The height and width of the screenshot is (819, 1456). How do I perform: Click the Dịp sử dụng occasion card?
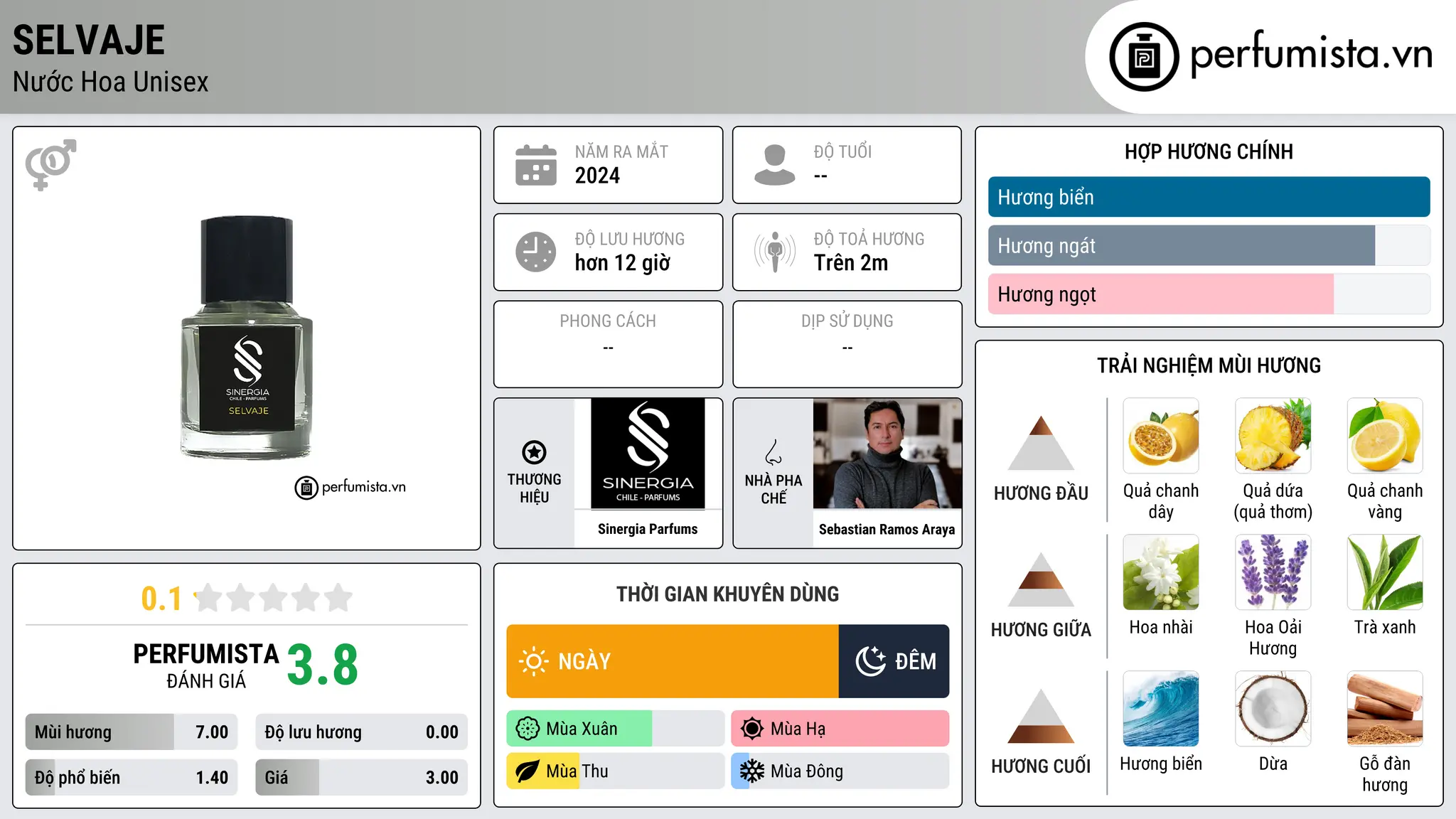pyautogui.click(x=847, y=344)
